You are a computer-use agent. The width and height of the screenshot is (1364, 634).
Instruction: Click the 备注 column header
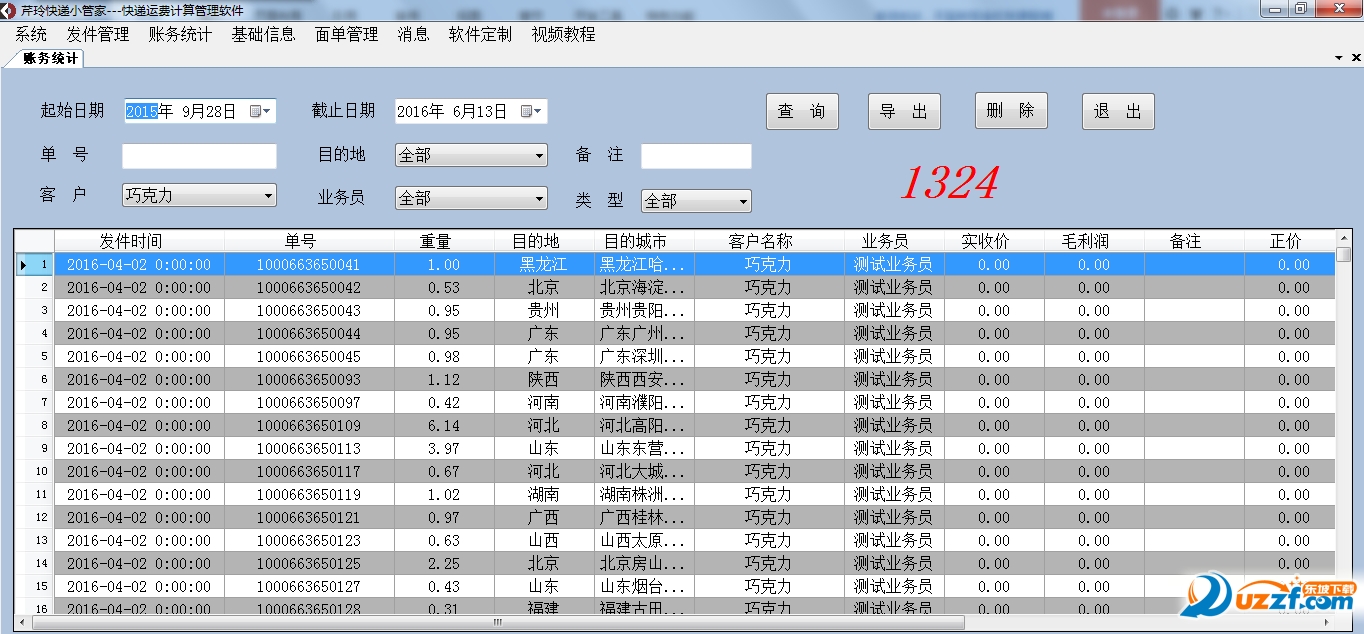pyautogui.click(x=1194, y=241)
